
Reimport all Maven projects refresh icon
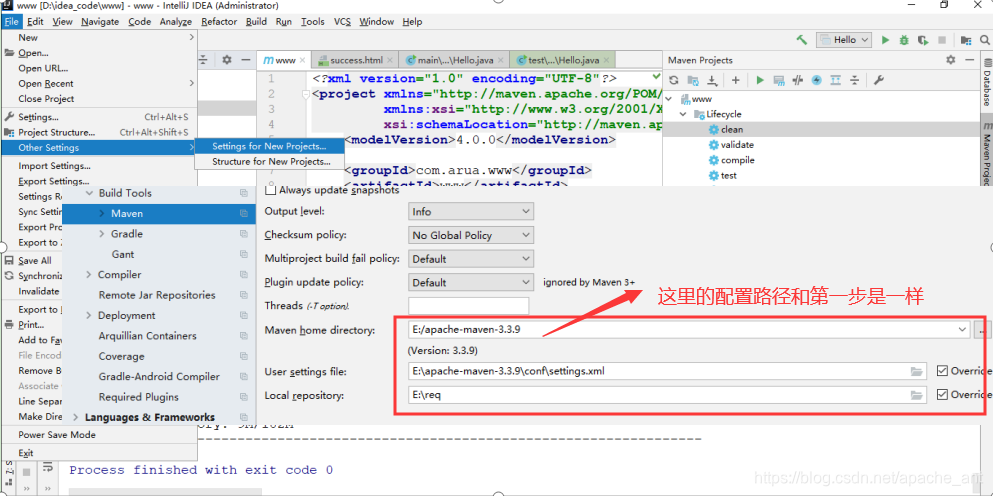pos(674,80)
